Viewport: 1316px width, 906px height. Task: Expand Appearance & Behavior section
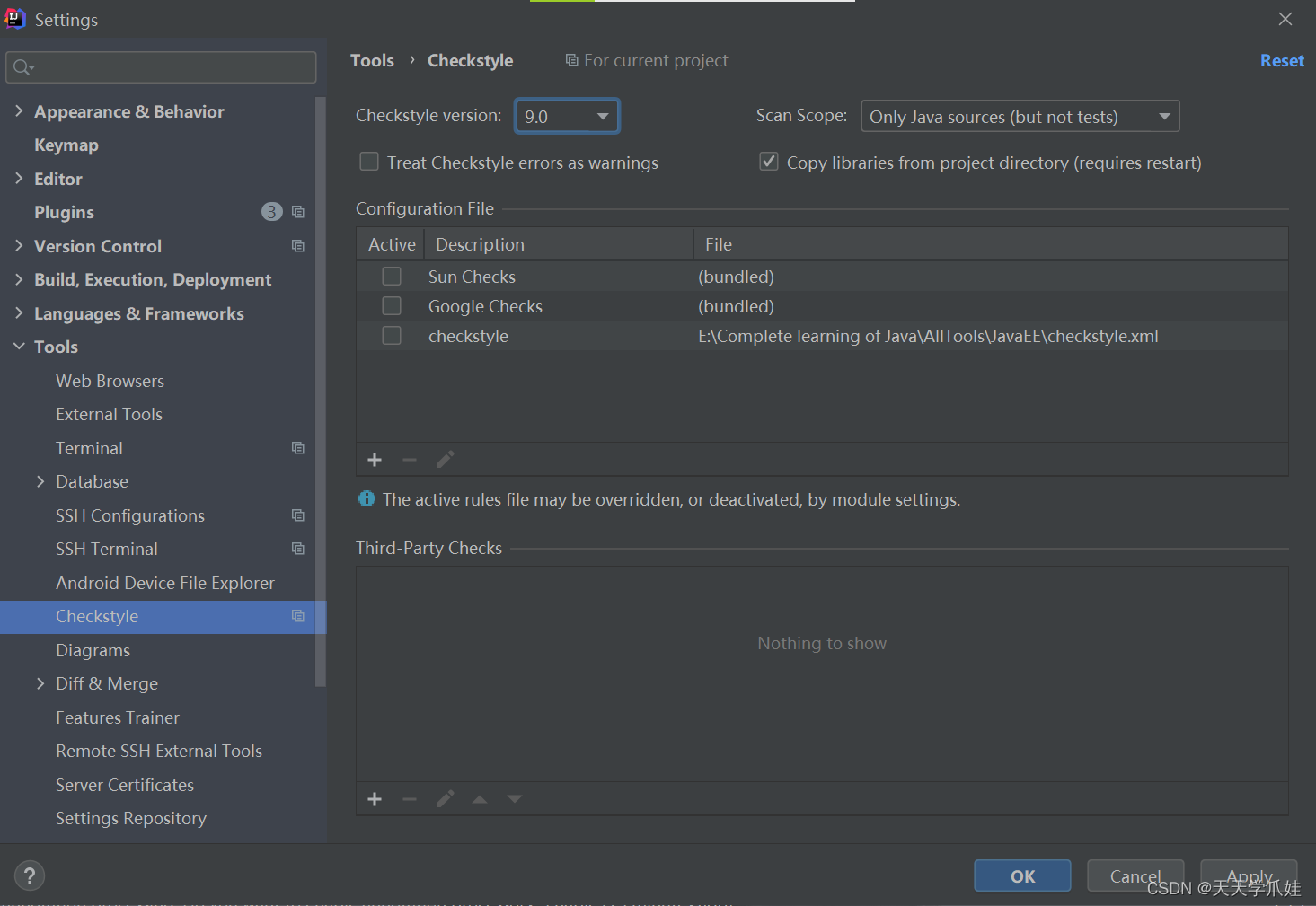tap(19, 110)
